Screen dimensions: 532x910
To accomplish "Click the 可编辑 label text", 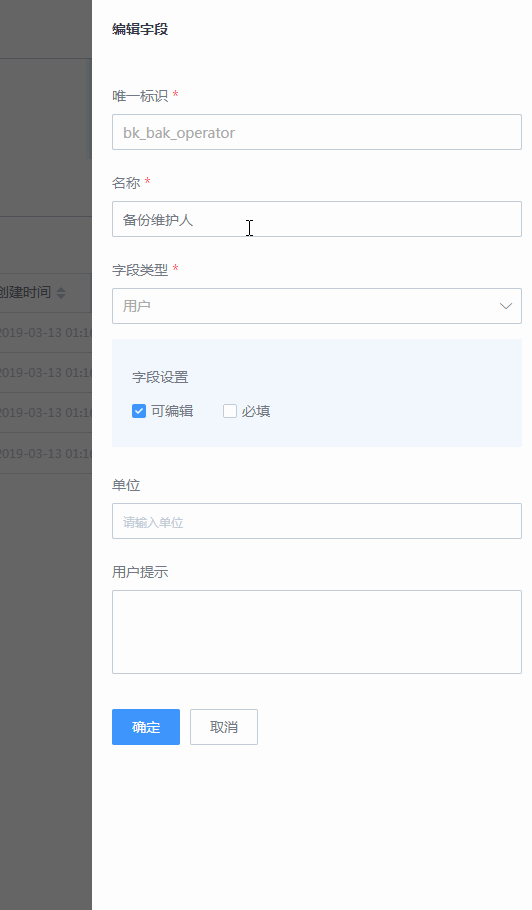I will [172, 411].
